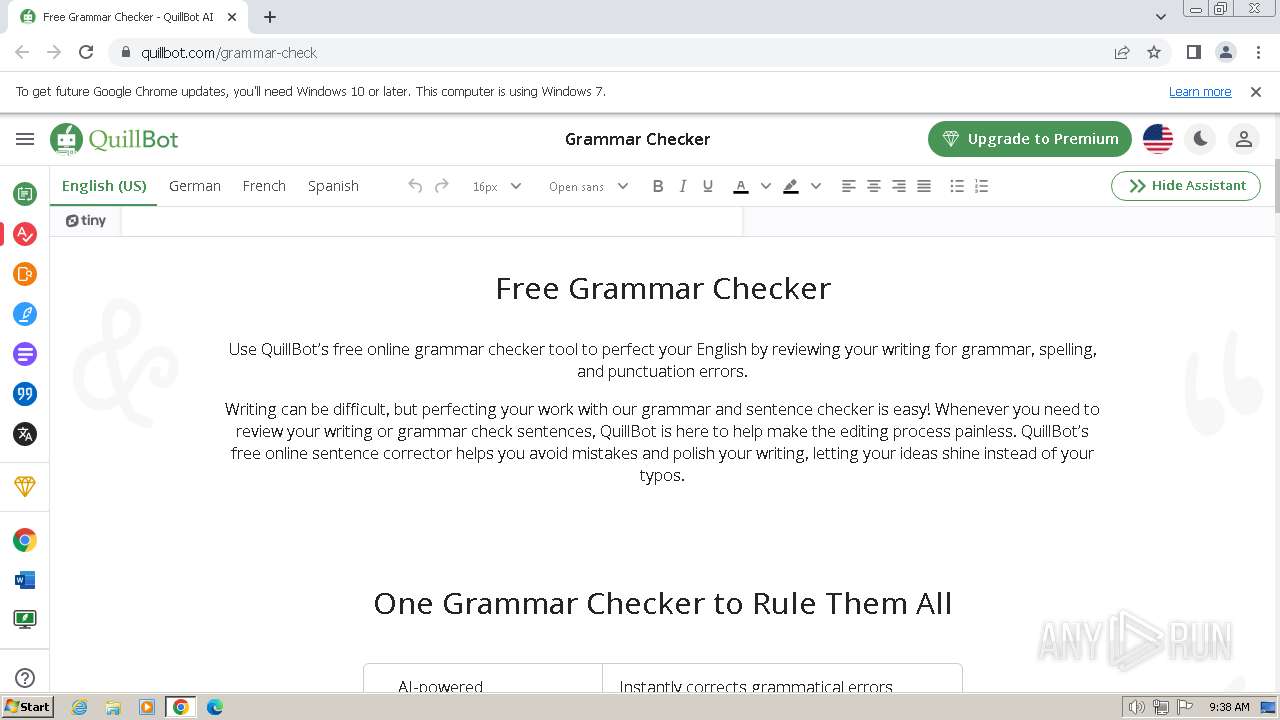Click the Hide Assistant button
Screen dimensions: 1280x720
(1186, 186)
